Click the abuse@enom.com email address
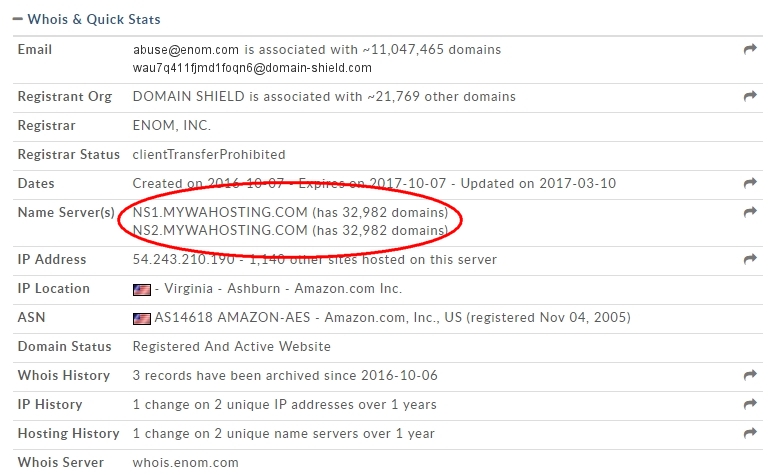The height and width of the screenshot is (475, 780). 186,50
